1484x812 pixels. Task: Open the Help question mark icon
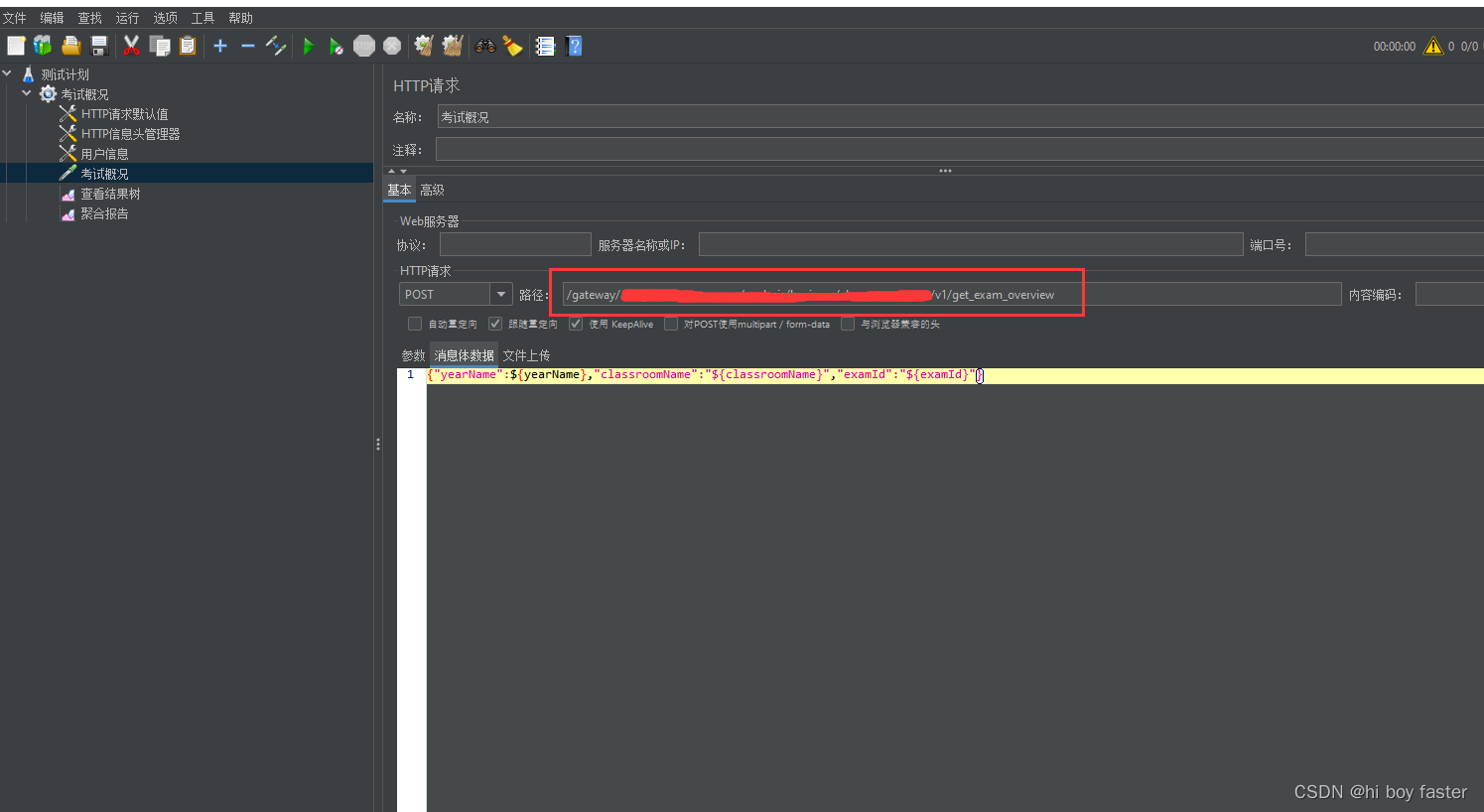[x=574, y=46]
